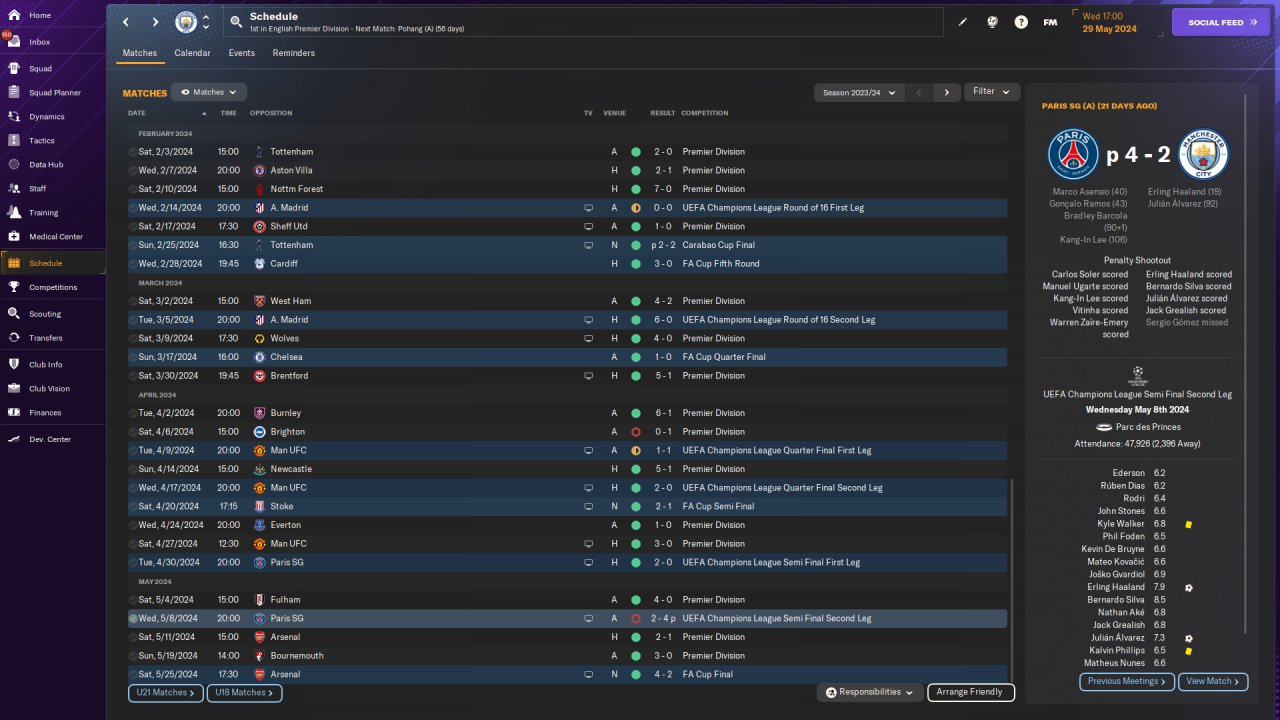Open the help question mark icon

(1021, 22)
